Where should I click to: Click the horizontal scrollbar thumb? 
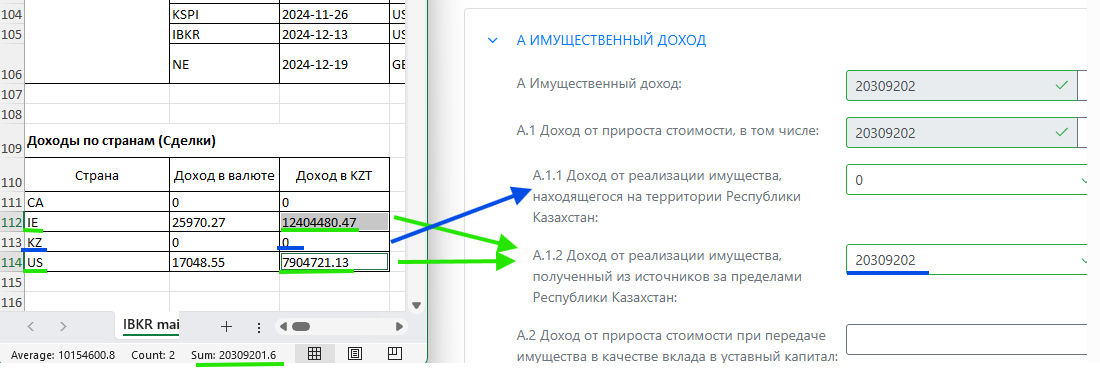(x=301, y=326)
